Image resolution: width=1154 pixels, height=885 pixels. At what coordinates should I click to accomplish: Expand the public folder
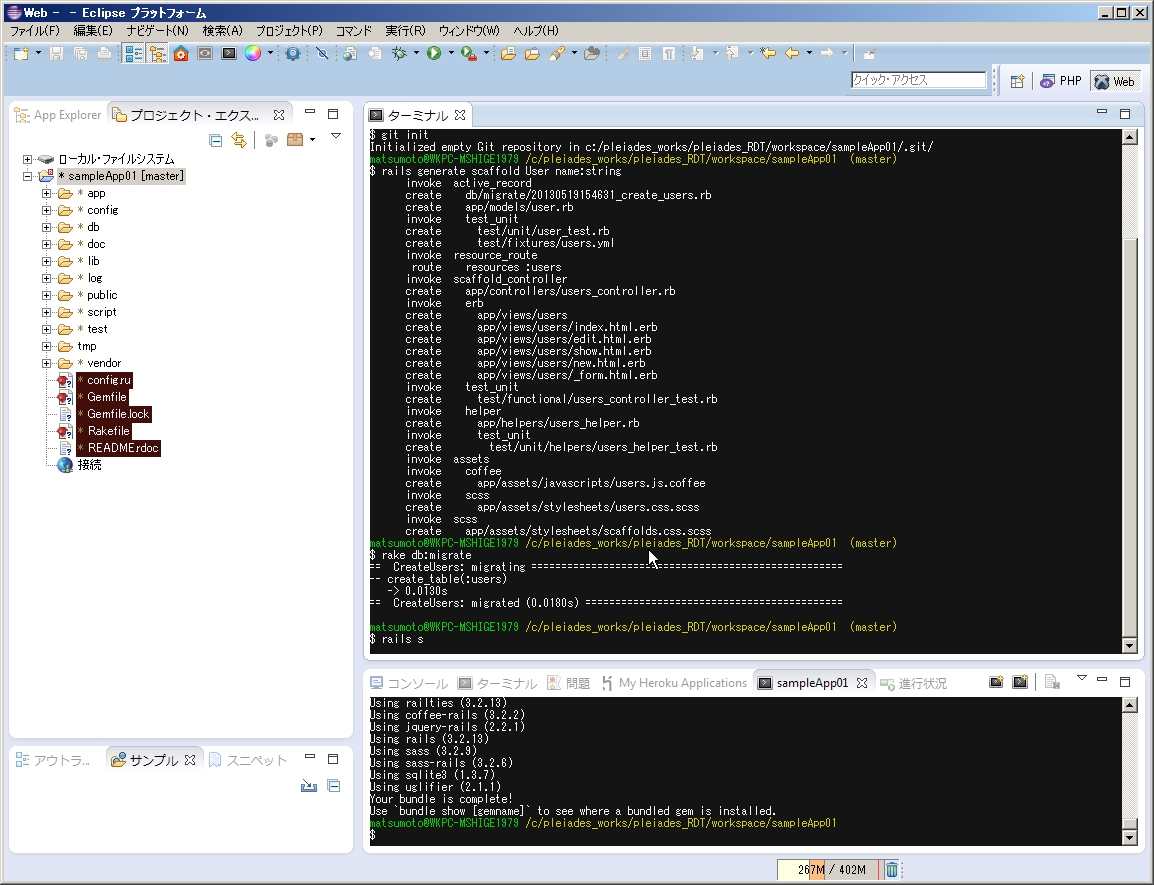tap(46, 295)
